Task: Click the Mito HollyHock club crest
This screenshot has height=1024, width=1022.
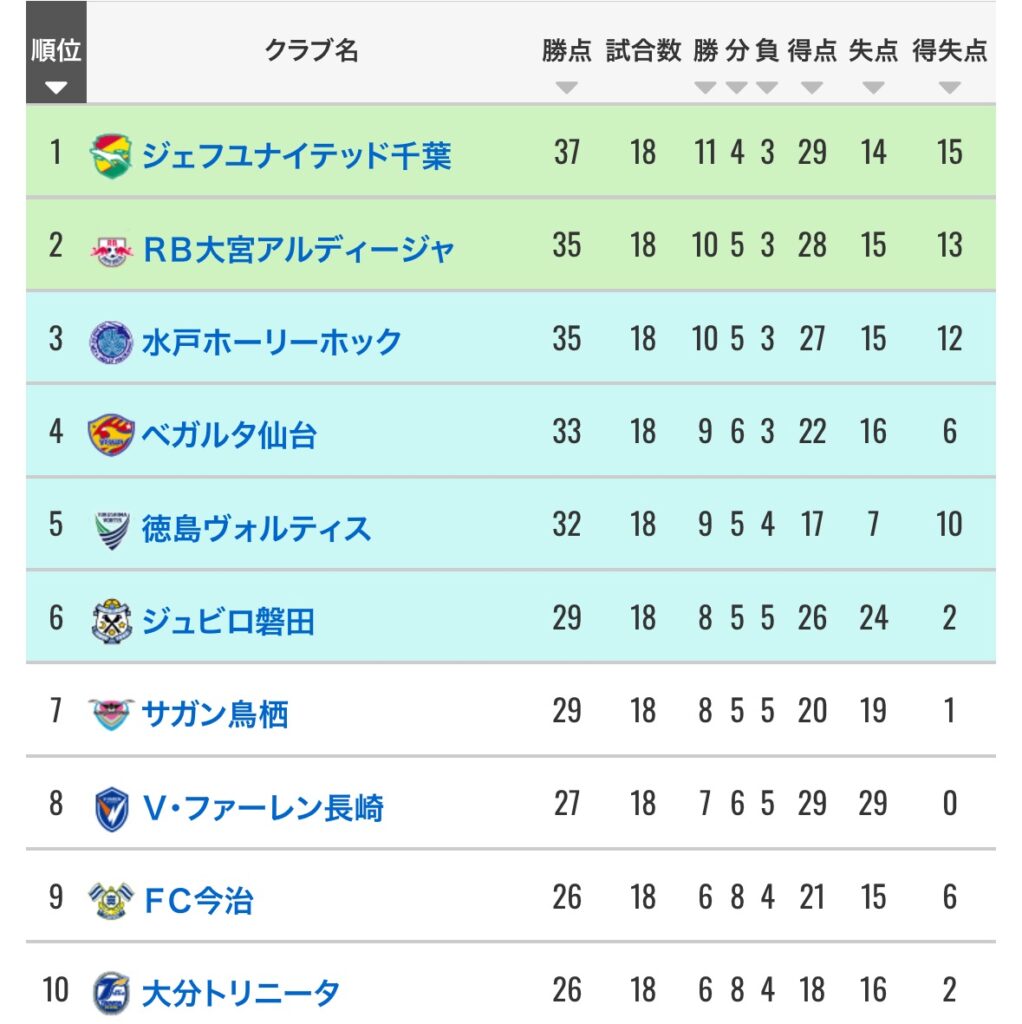Action: pyautogui.click(x=111, y=342)
